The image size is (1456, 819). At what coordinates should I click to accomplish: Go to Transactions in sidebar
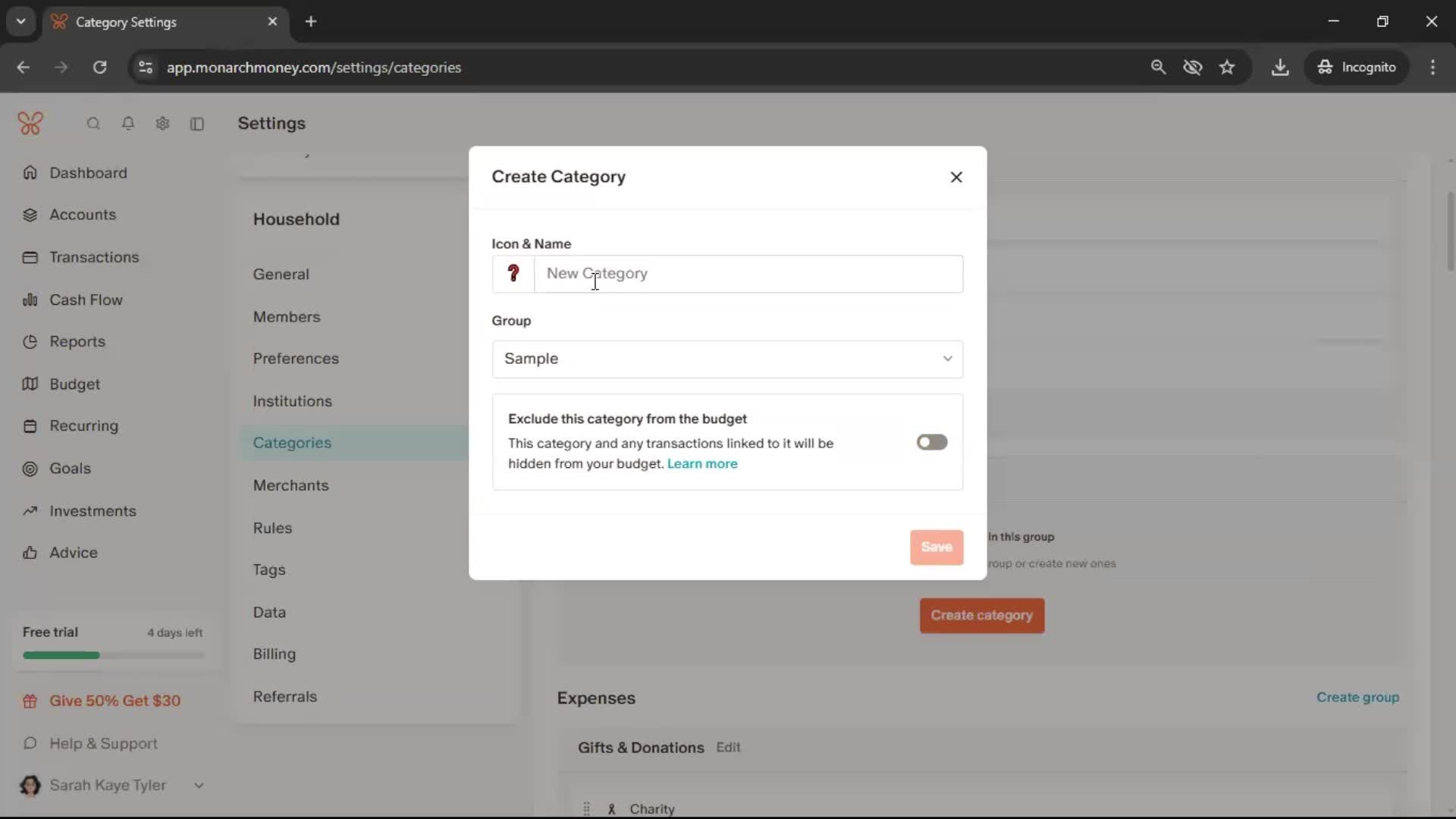[x=94, y=257]
